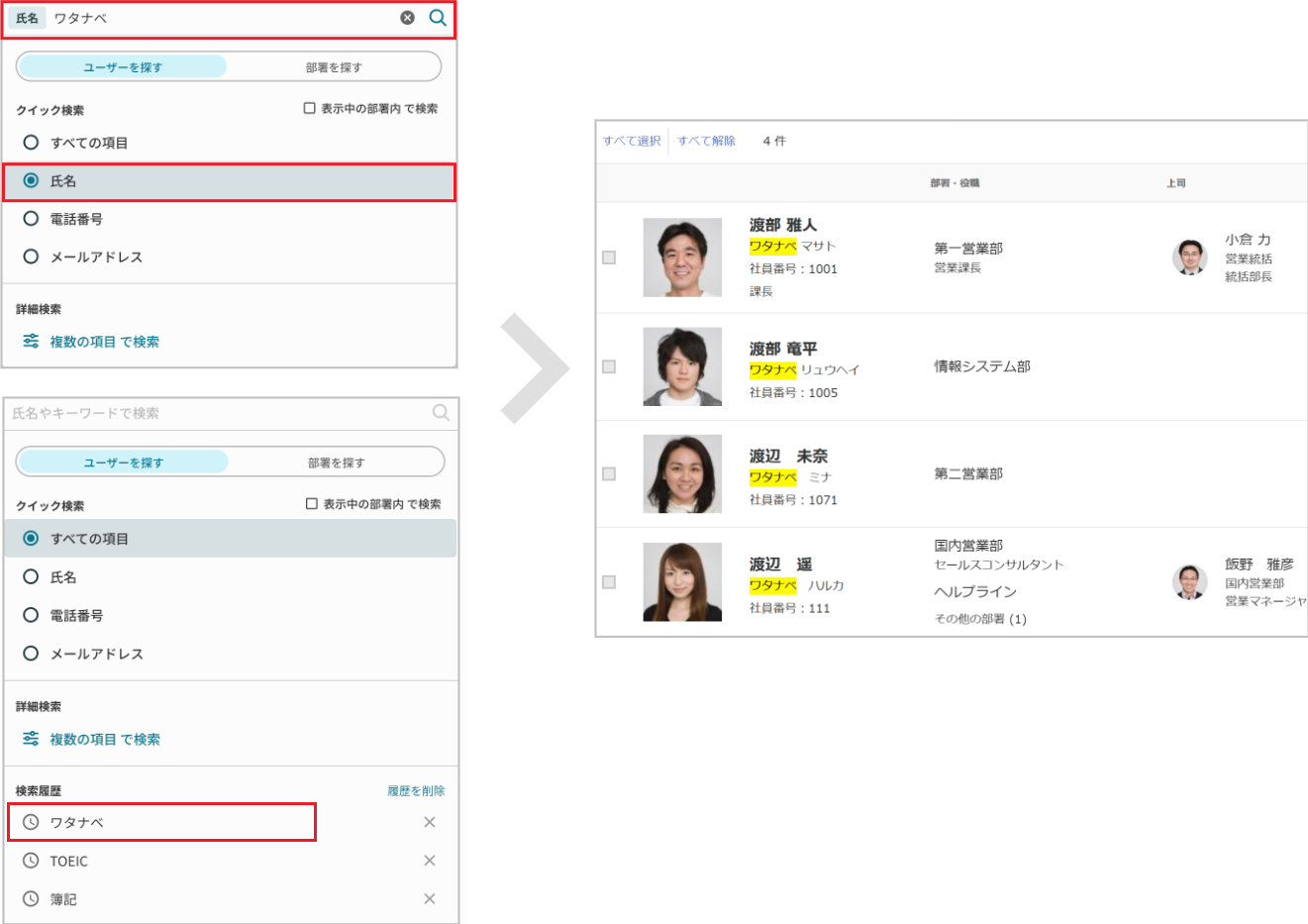Click the name 渡部 竜平
Image resolution: width=1308 pixels, height=924 pixels.
(x=783, y=349)
